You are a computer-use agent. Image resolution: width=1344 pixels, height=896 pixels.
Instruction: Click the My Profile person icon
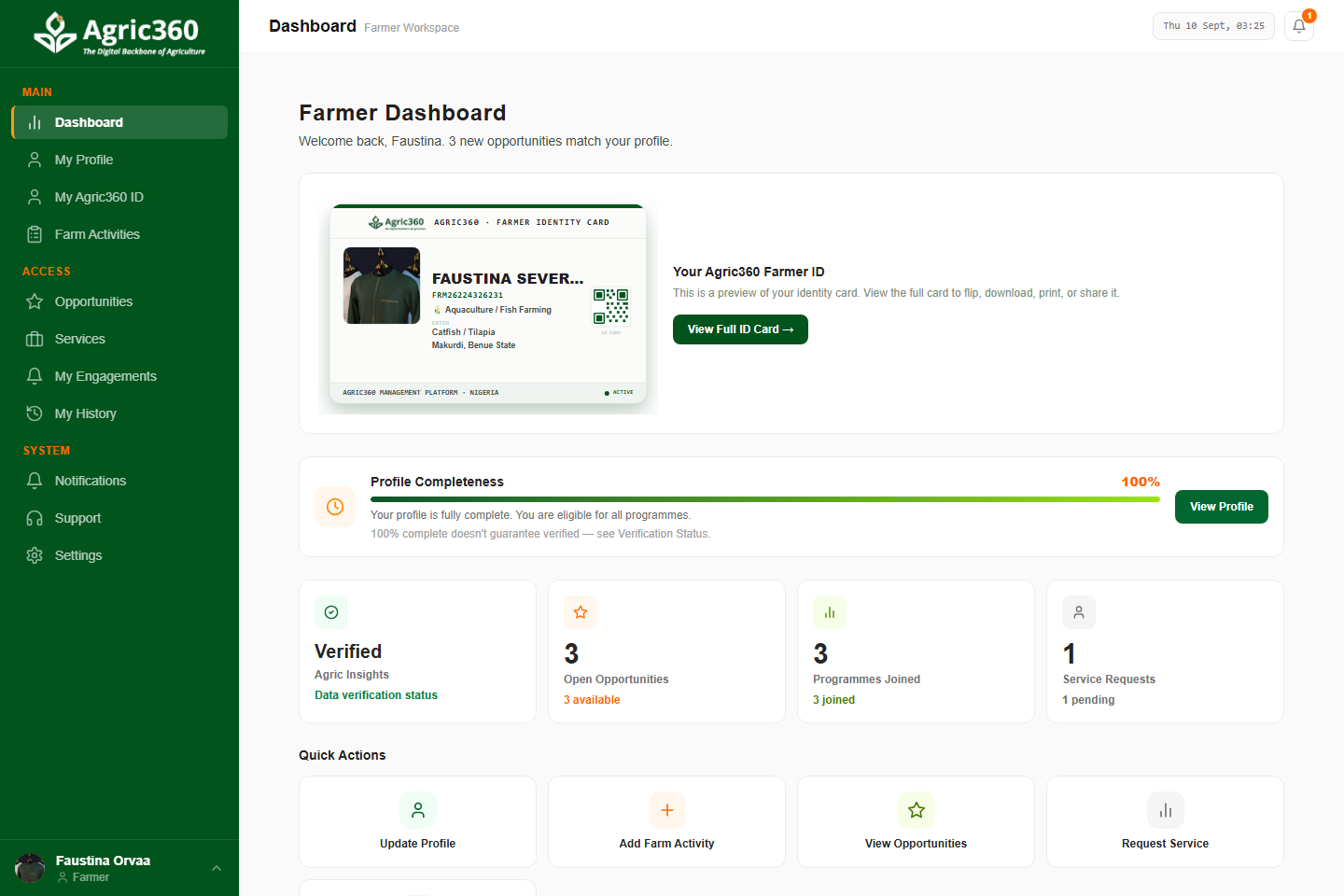(x=35, y=160)
